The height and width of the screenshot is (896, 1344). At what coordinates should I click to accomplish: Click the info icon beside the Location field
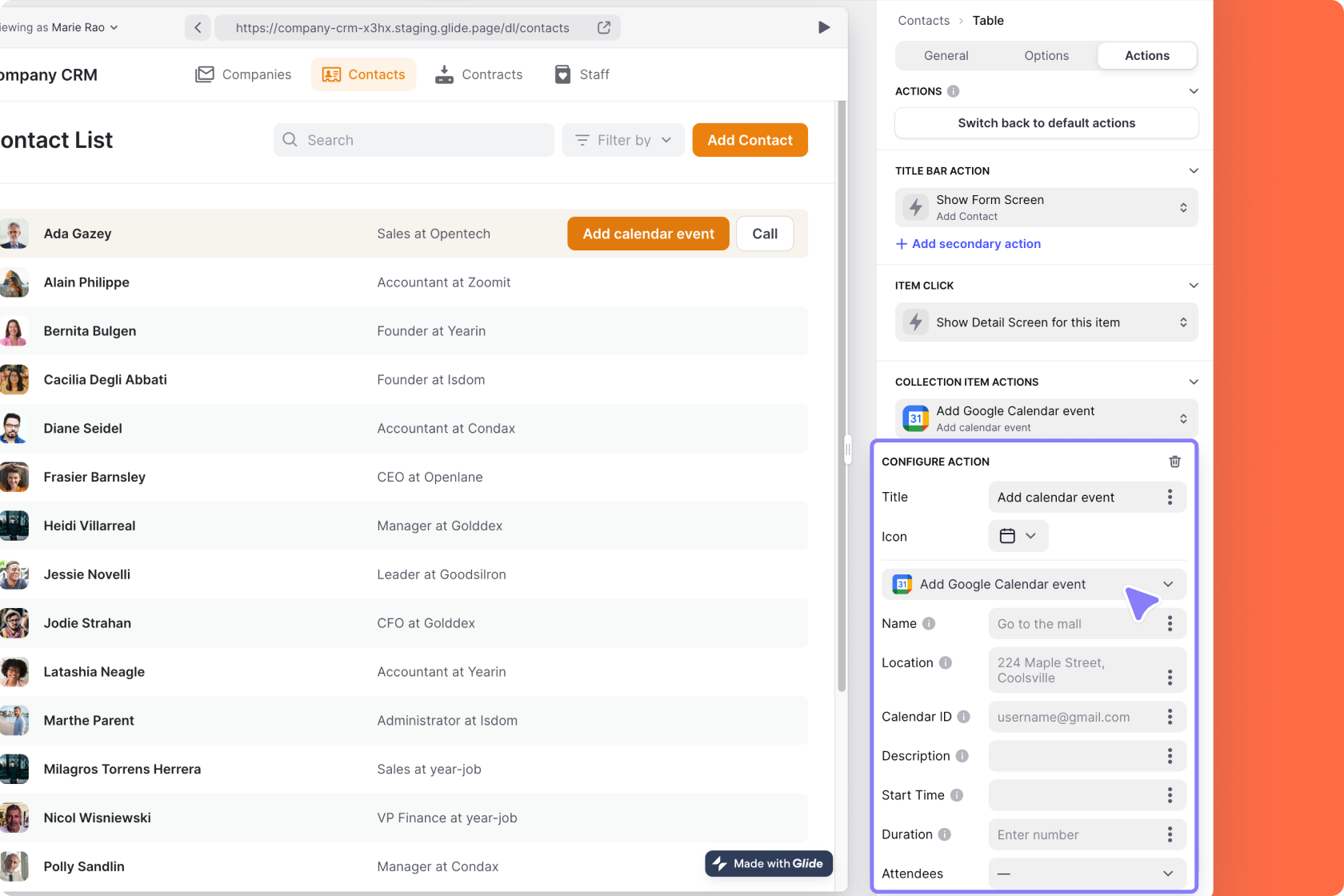946,662
